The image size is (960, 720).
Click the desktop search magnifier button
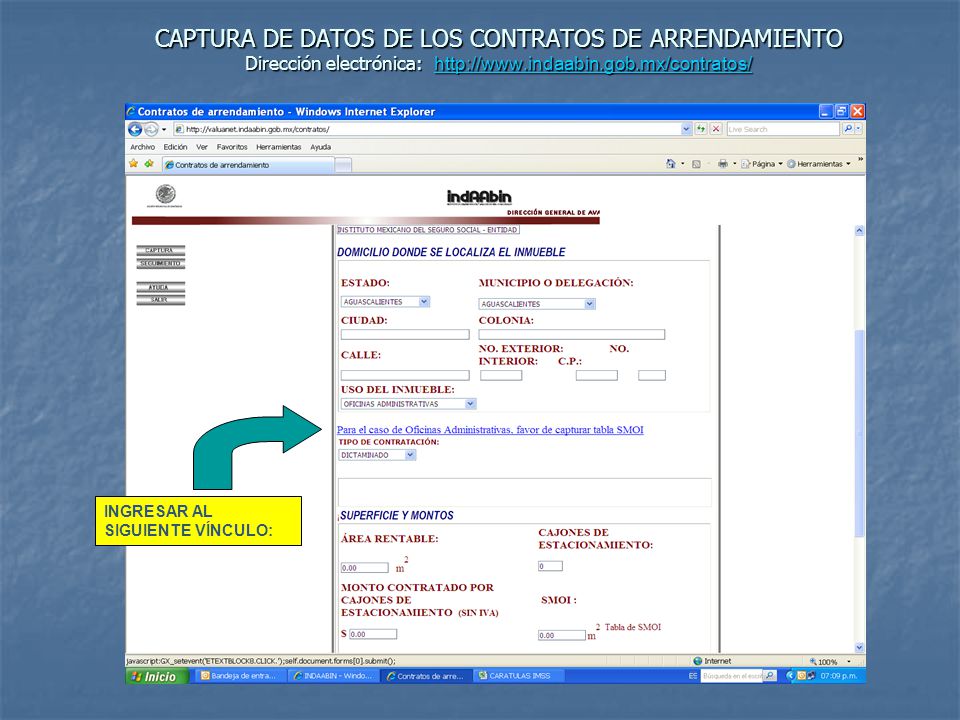click(x=770, y=676)
